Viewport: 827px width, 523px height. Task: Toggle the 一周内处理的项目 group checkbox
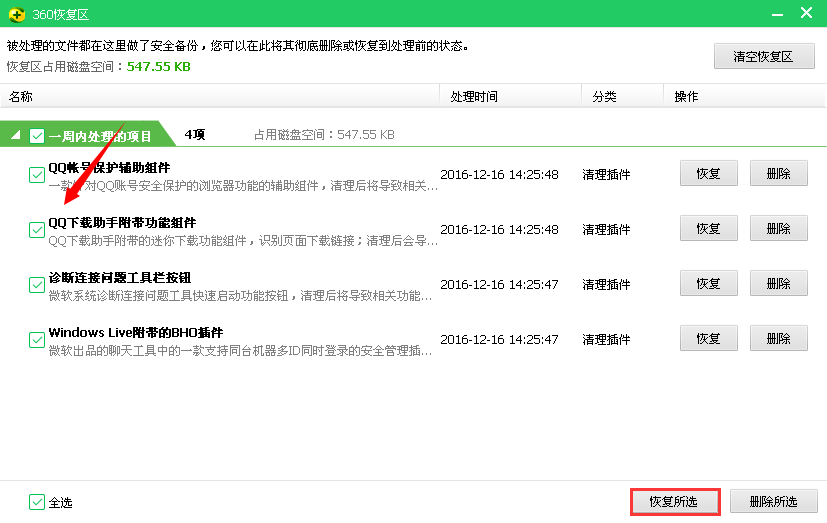[37, 136]
